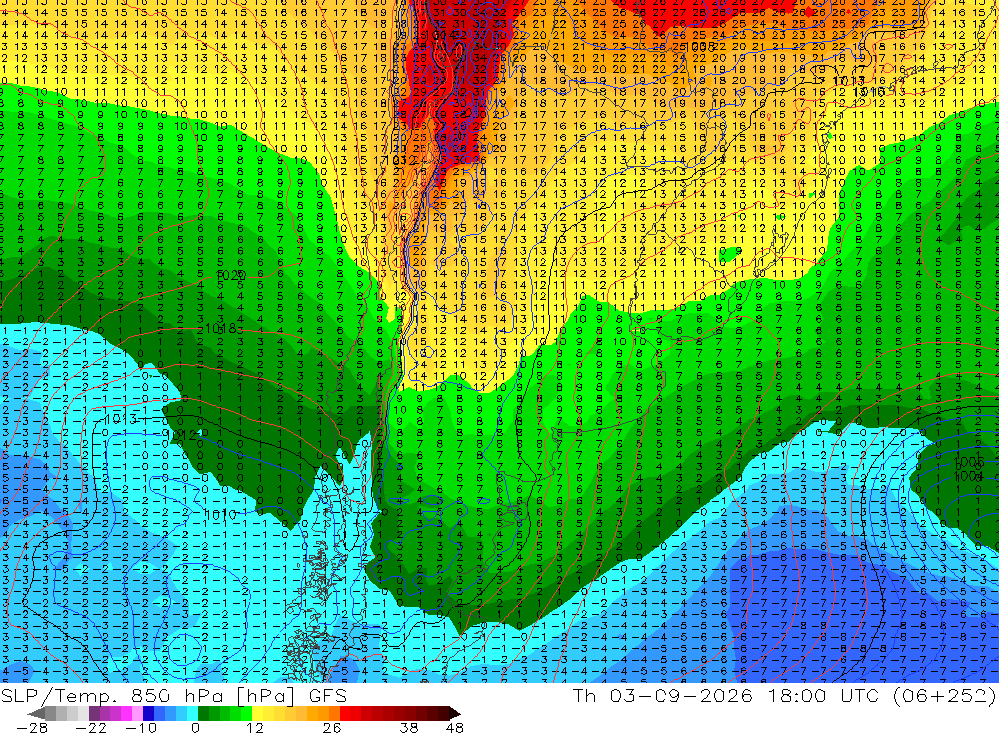Viewport: 1000px width, 733px height.
Task: Pick the dark blue swatch above the -10 label
Action: [148, 713]
